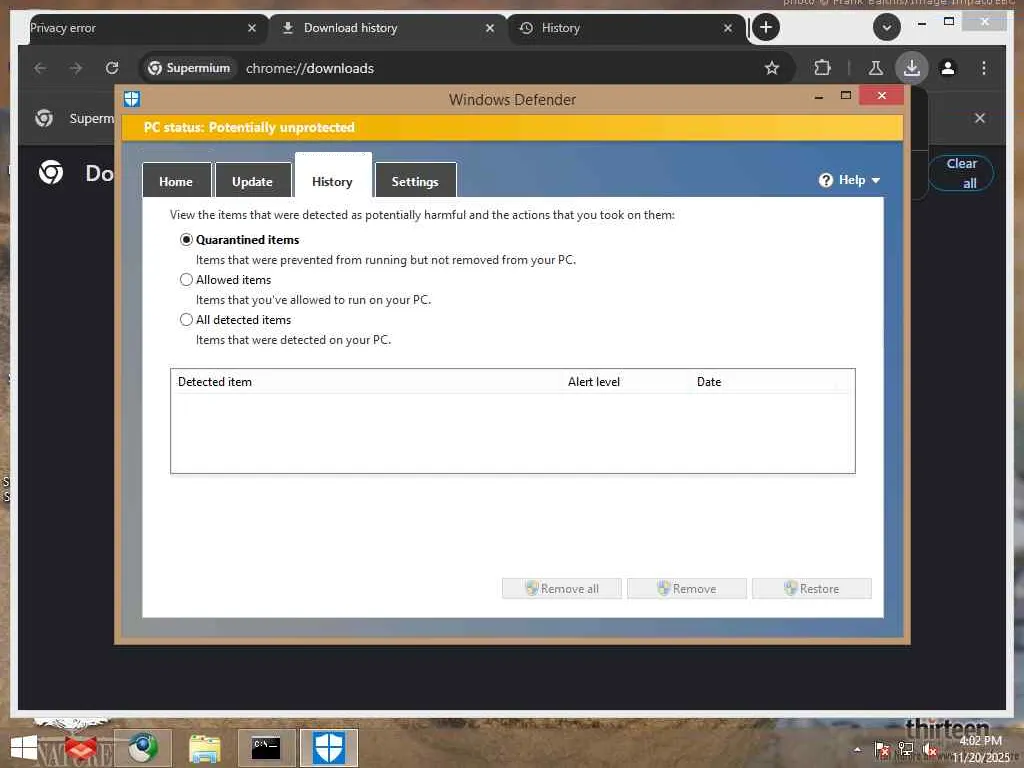Screen dimensions: 1024x768
Task: Click the muted volume tray icon
Action: [x=930, y=750]
